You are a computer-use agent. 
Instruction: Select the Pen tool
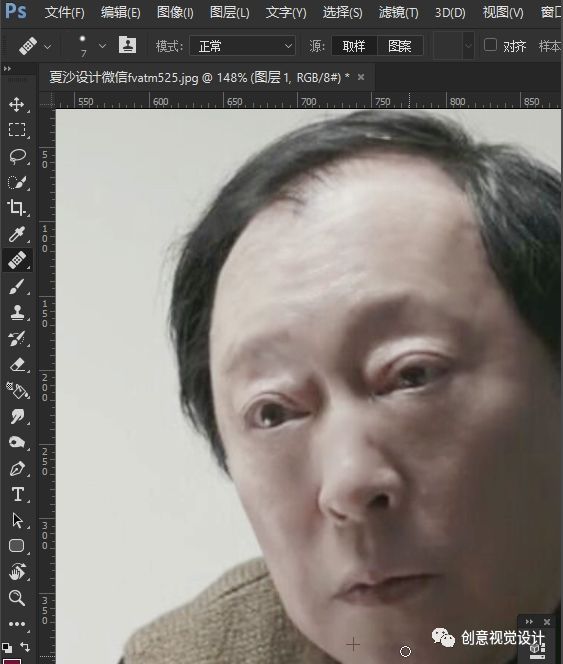(x=17, y=469)
